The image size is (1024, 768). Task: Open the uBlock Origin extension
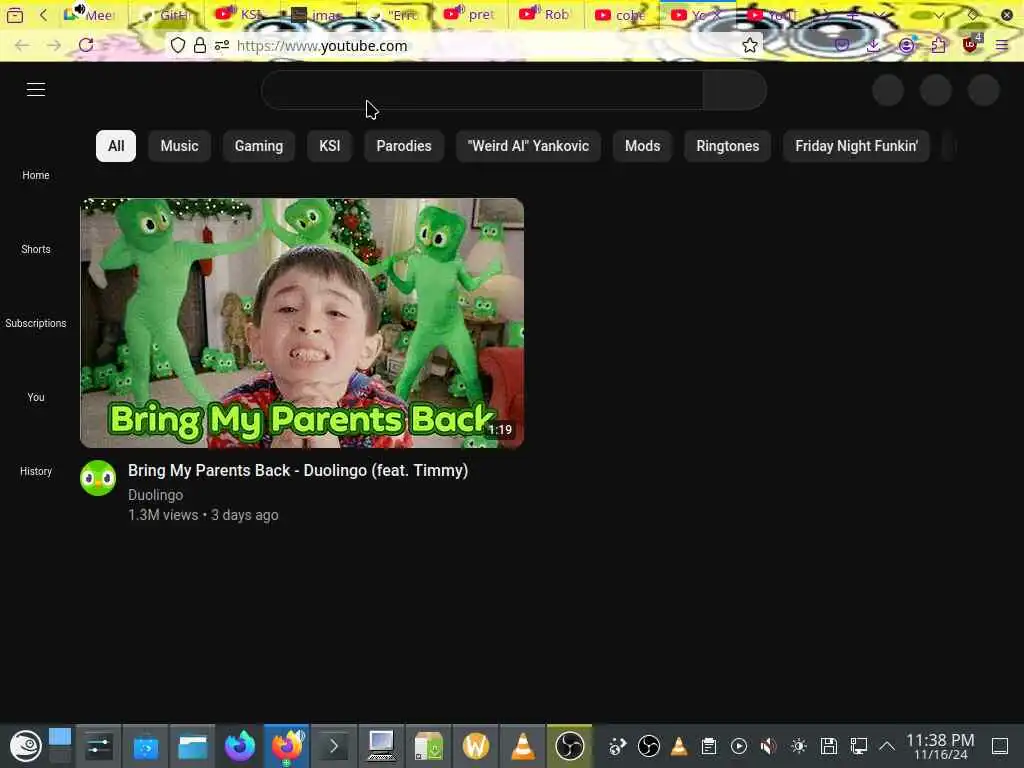971,44
